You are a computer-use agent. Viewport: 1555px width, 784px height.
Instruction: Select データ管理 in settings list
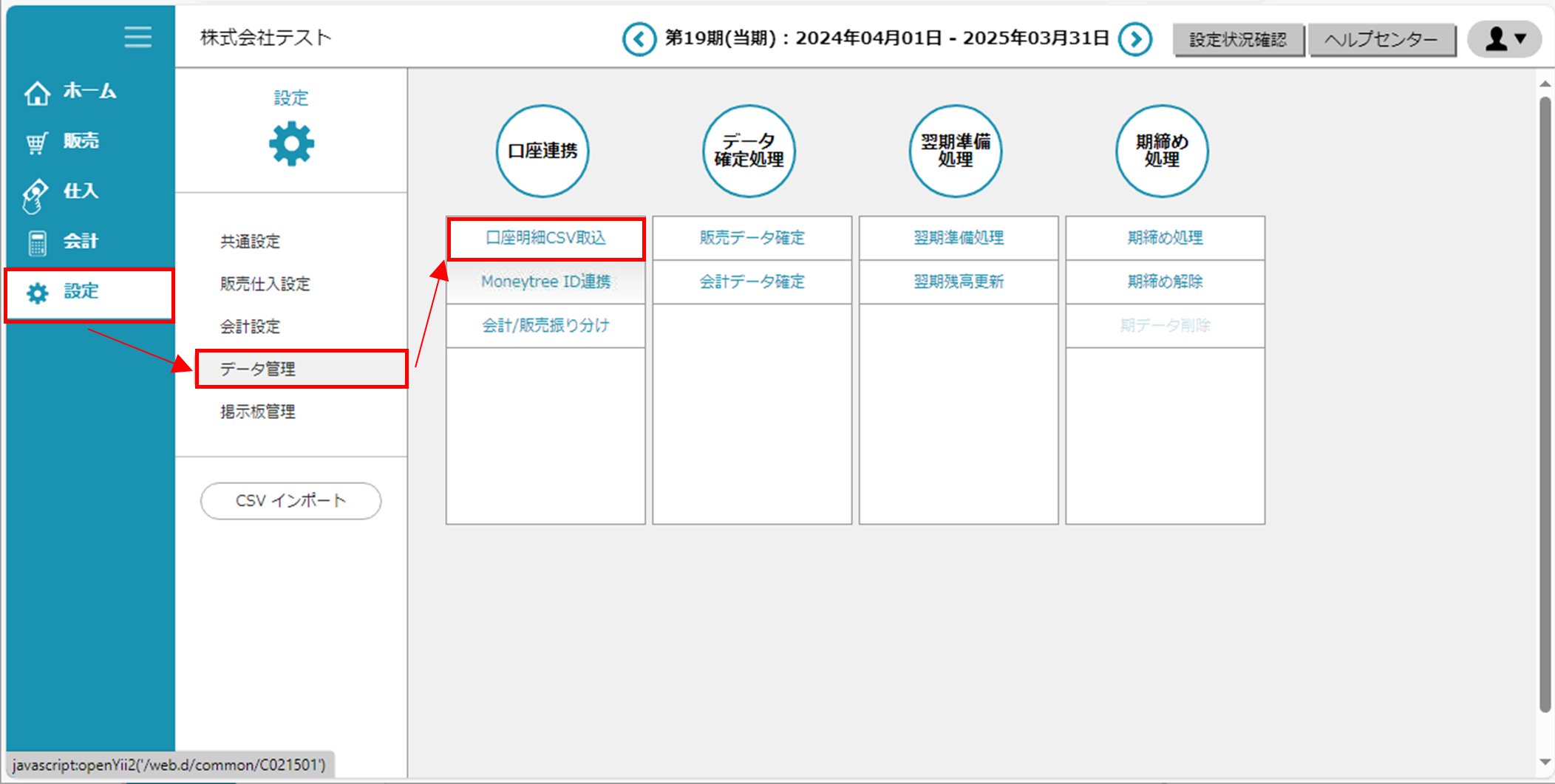click(x=258, y=369)
